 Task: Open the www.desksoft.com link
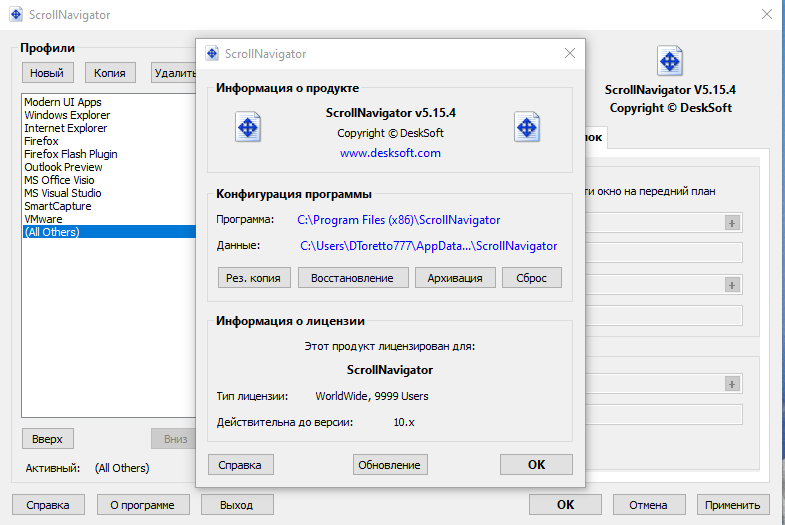click(390, 153)
